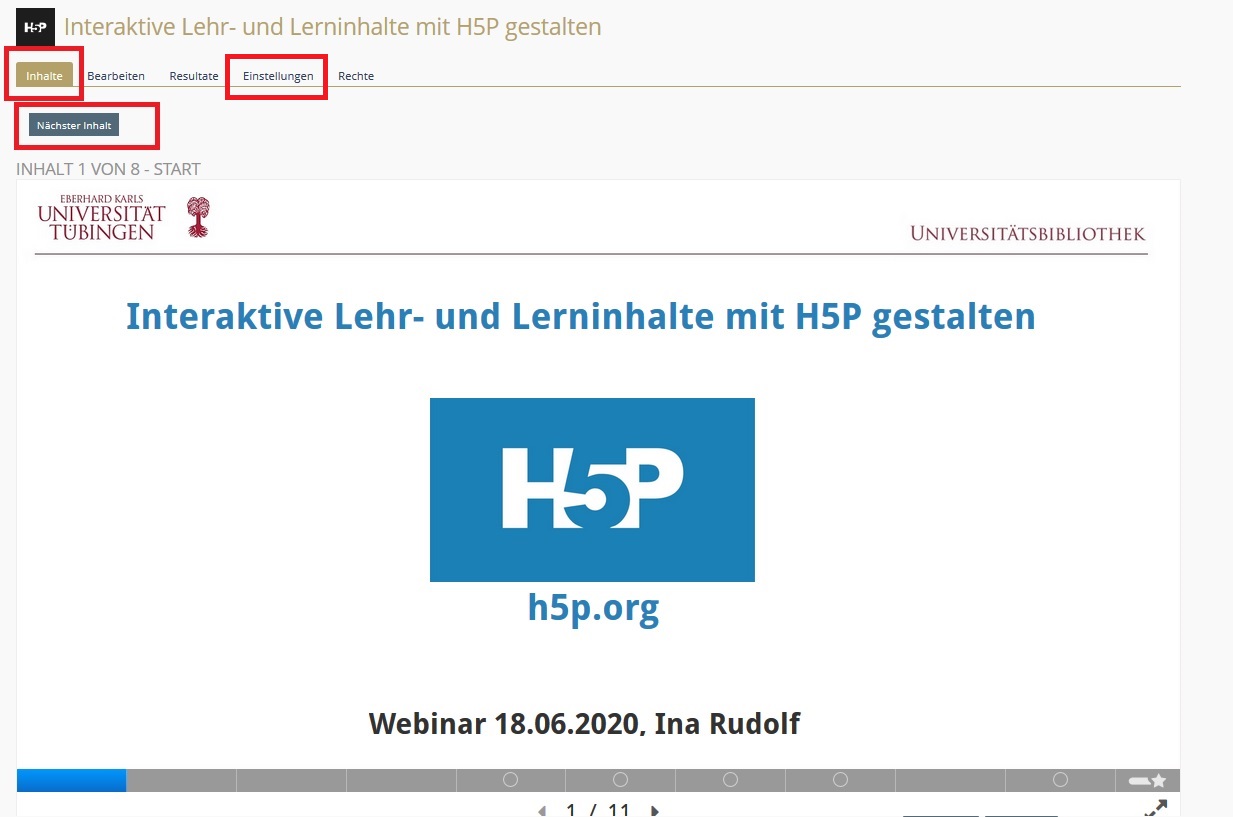This screenshot has width=1233, height=817.
Task: Jump to the second slide segment in the progress bar
Action: click(181, 780)
